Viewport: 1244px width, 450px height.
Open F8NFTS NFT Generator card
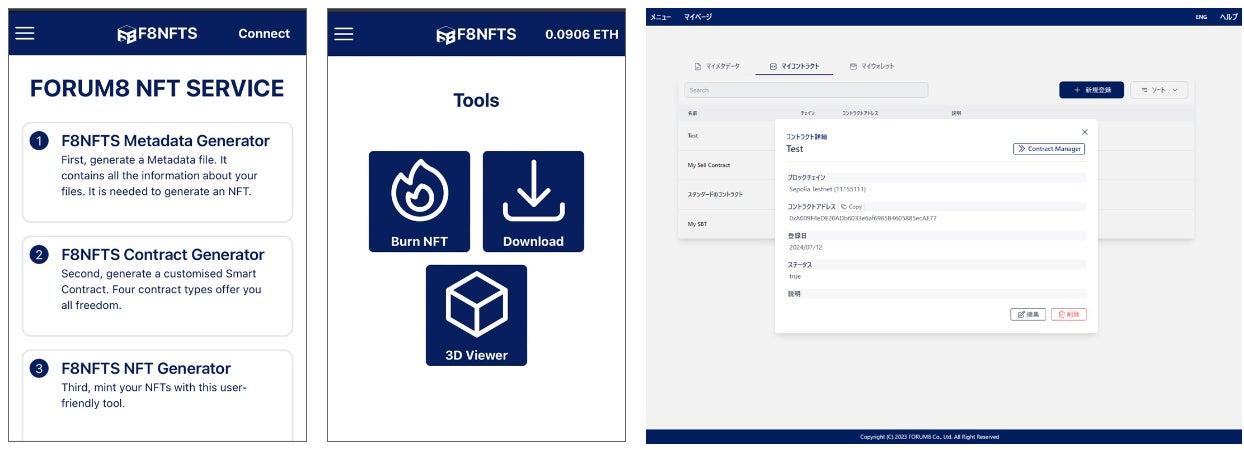tap(157, 394)
